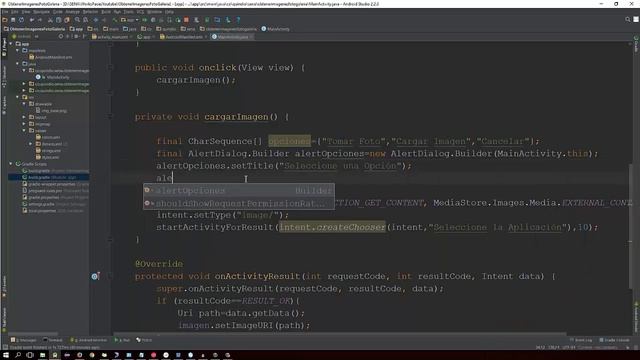Expand the dimens.xml node

pos(31,144)
